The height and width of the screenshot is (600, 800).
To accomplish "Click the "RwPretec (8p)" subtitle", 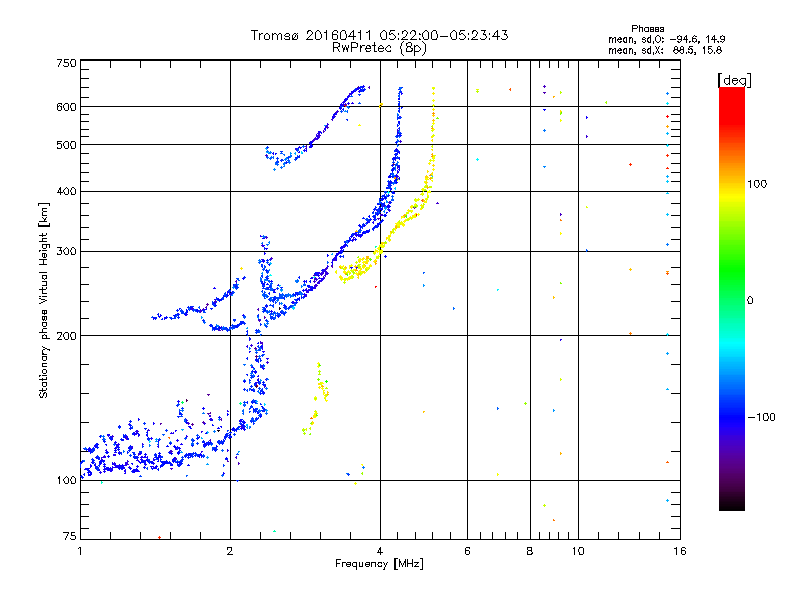I will click(379, 48).
